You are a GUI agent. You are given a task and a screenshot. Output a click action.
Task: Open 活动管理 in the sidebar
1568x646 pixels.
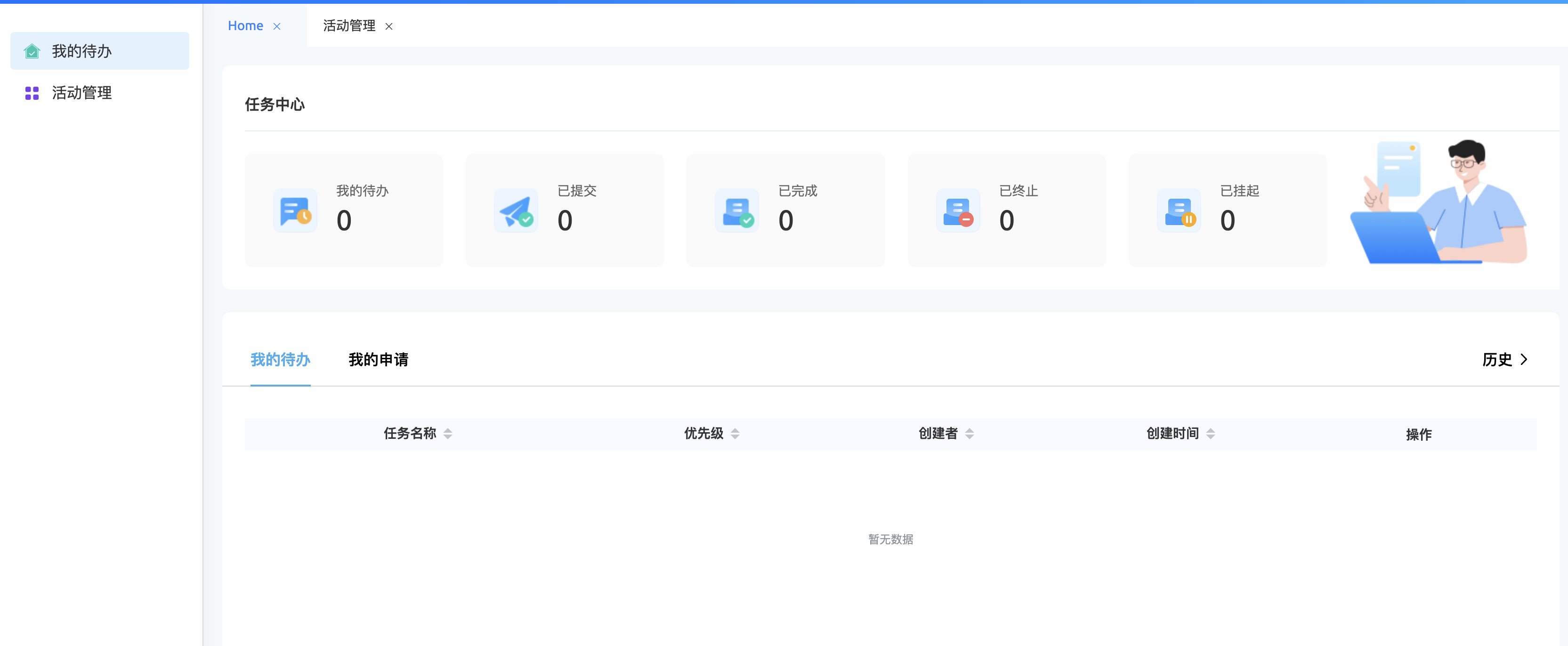click(81, 93)
